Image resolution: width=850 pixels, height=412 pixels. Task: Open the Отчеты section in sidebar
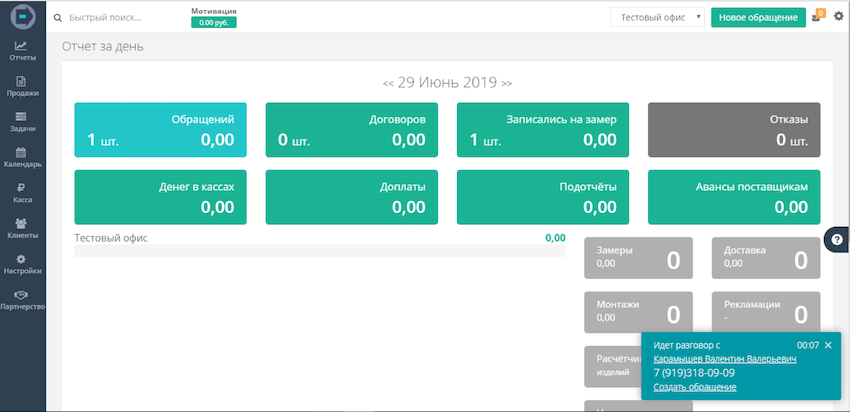(x=22, y=50)
